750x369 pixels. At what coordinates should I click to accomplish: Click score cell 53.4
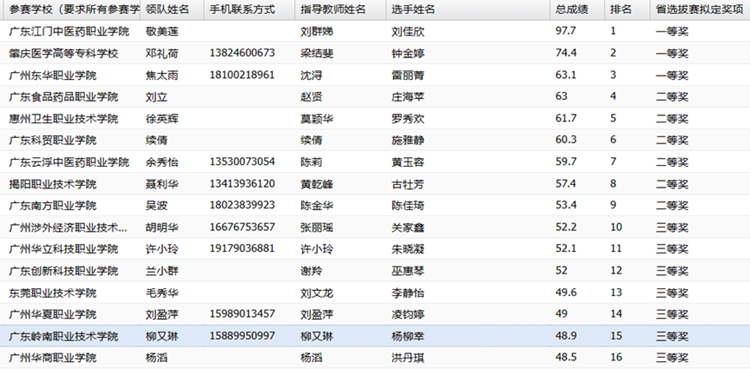(x=566, y=205)
